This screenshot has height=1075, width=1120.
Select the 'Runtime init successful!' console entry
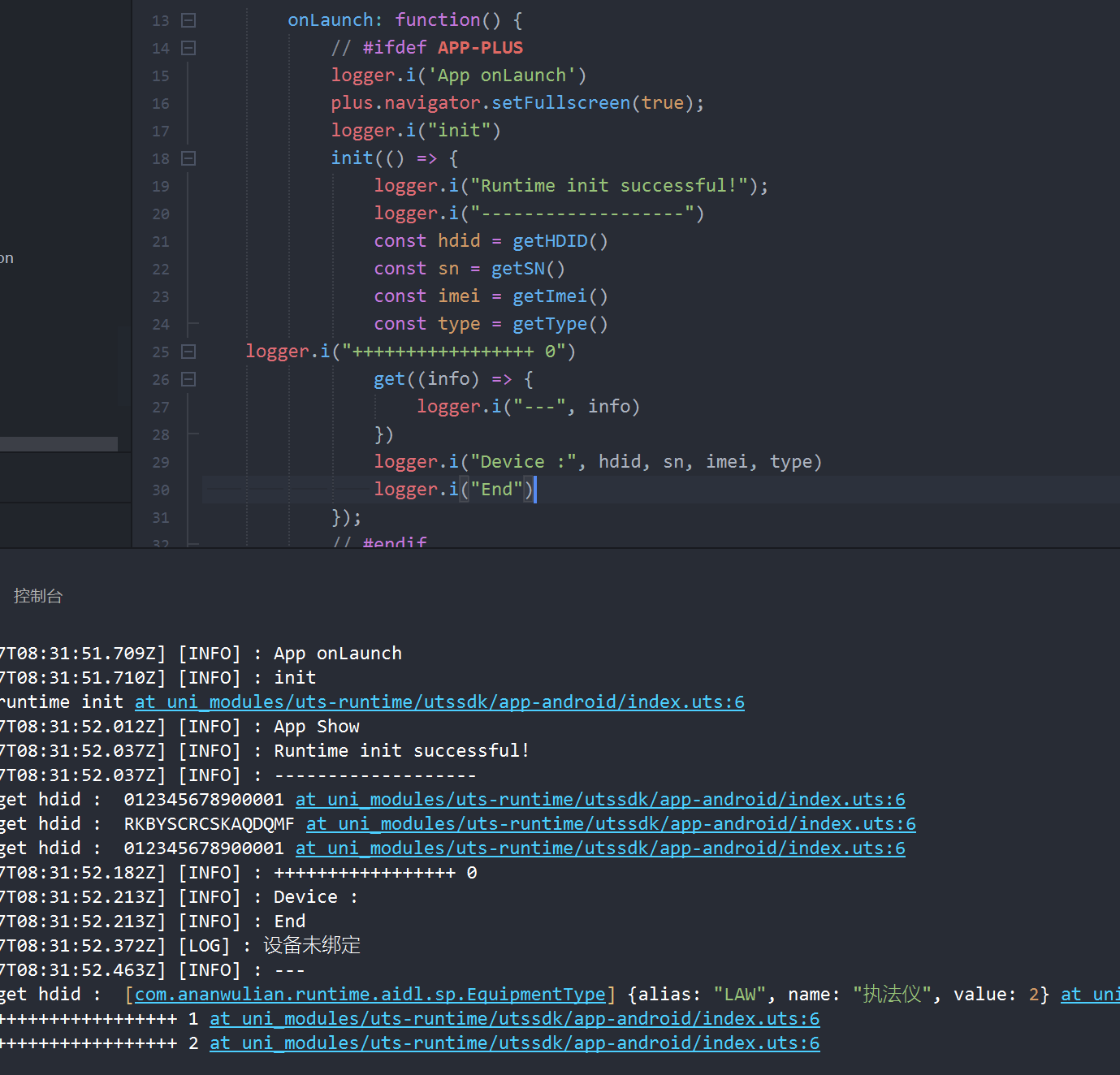pos(401,751)
